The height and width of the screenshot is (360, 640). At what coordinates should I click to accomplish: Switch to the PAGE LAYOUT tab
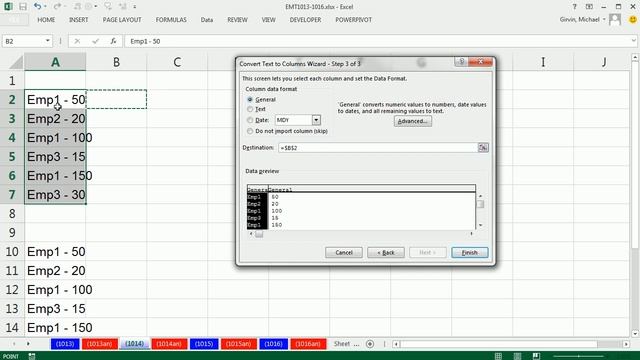coord(122,20)
